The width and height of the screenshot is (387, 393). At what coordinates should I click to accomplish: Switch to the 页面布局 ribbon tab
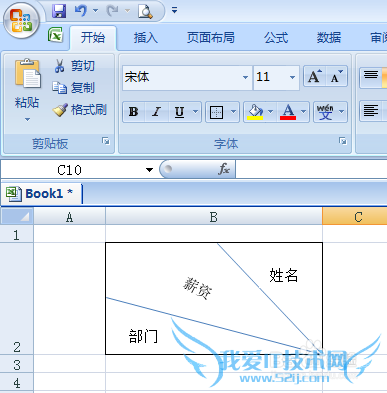211,38
